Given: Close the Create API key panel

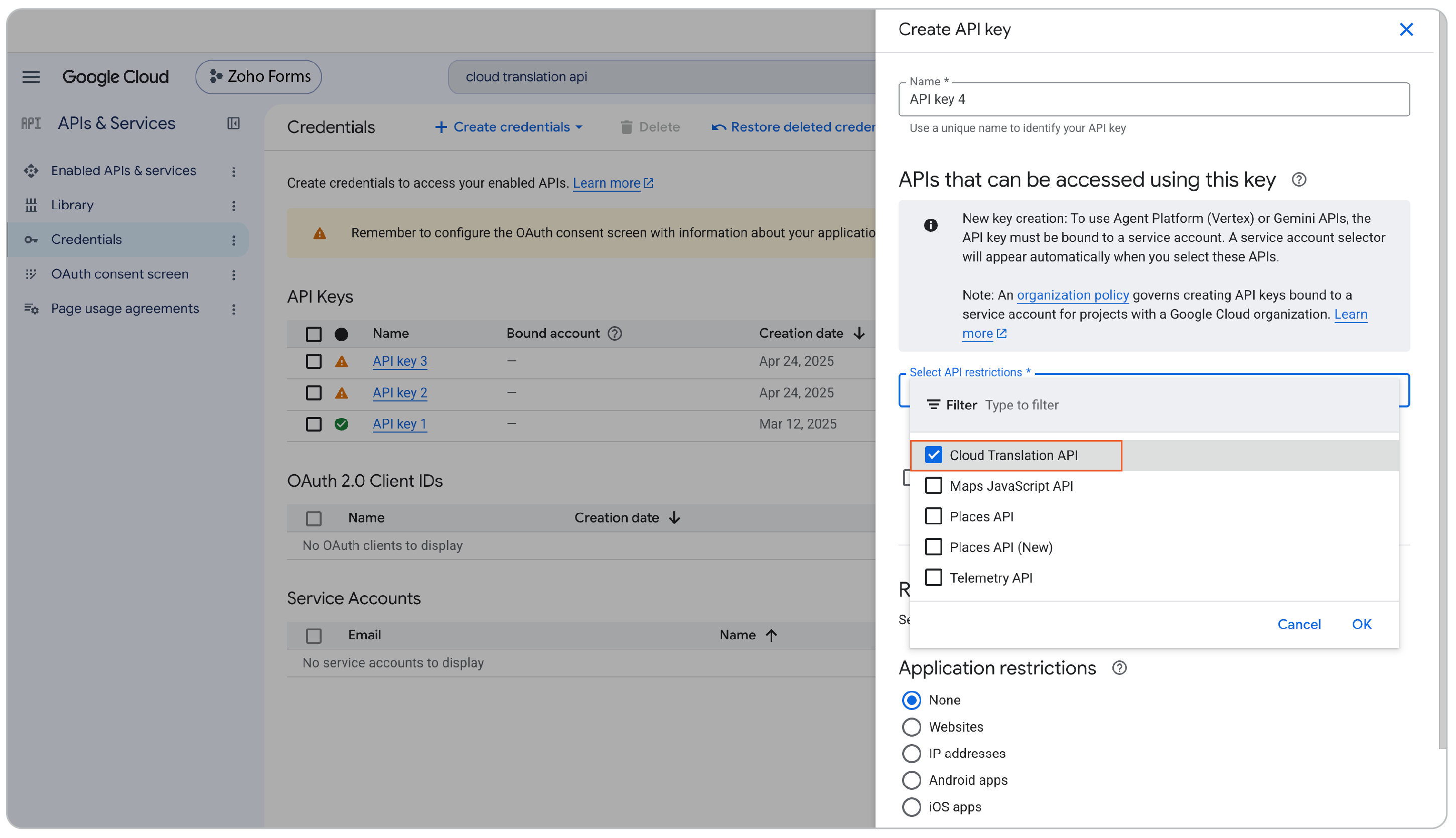Looking at the screenshot, I should [1406, 29].
